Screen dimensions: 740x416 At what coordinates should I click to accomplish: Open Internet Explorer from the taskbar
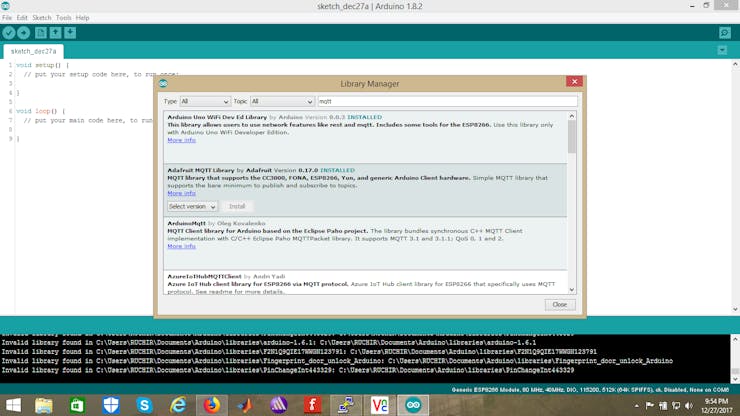click(x=178, y=405)
